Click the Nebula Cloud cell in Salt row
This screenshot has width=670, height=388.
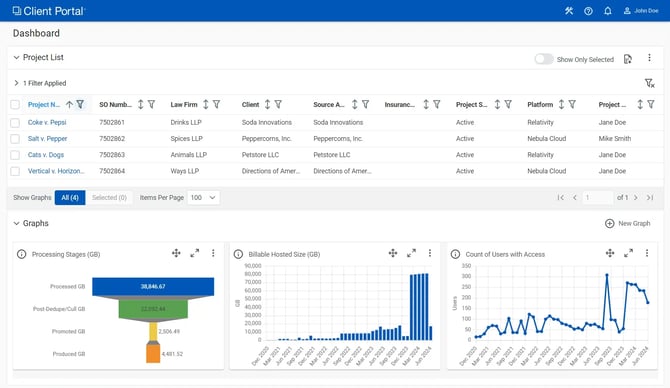[547, 138]
